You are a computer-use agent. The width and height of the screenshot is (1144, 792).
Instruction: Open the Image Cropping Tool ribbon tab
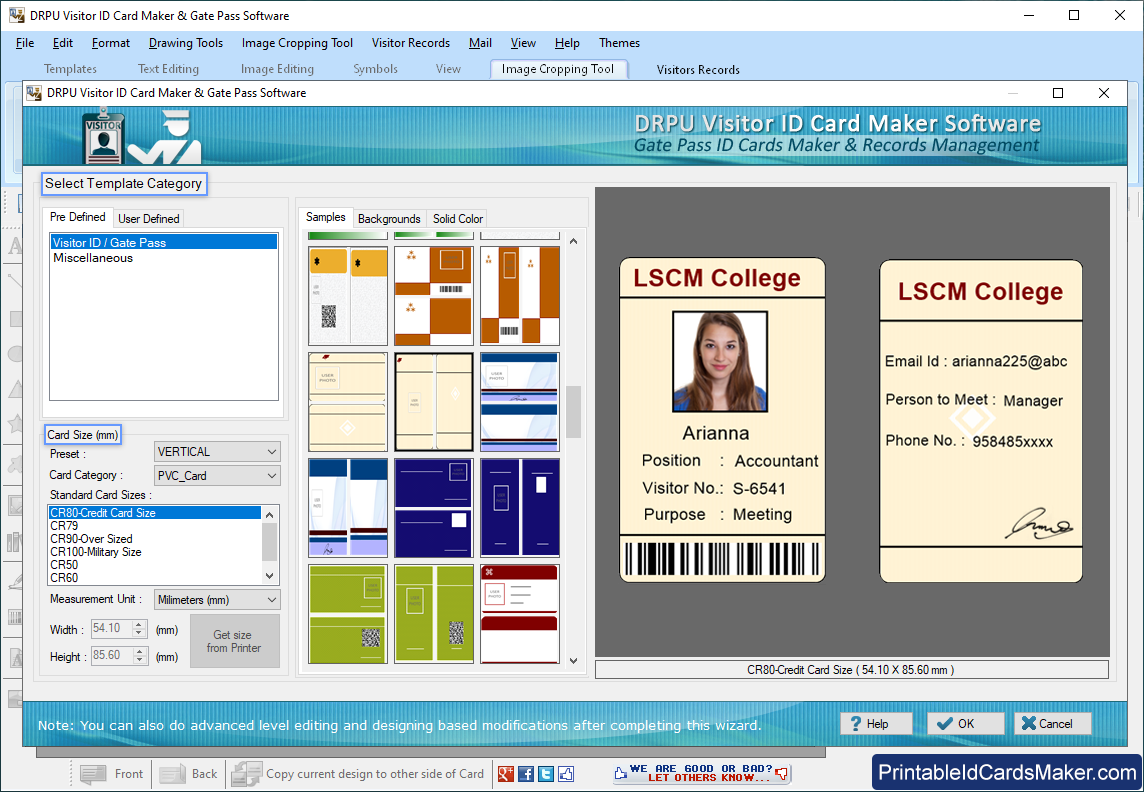pos(558,69)
